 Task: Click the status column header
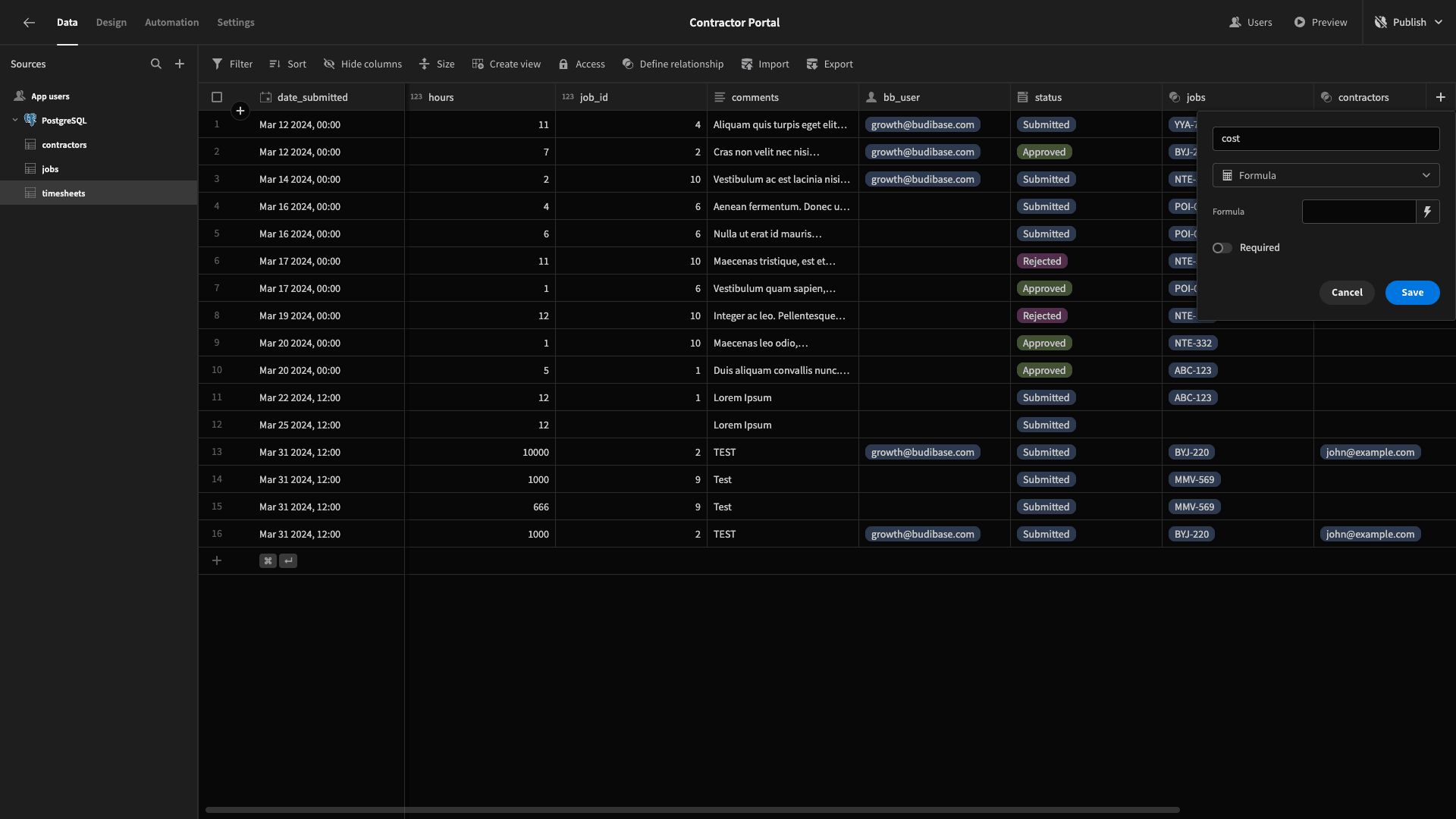tap(1086, 97)
